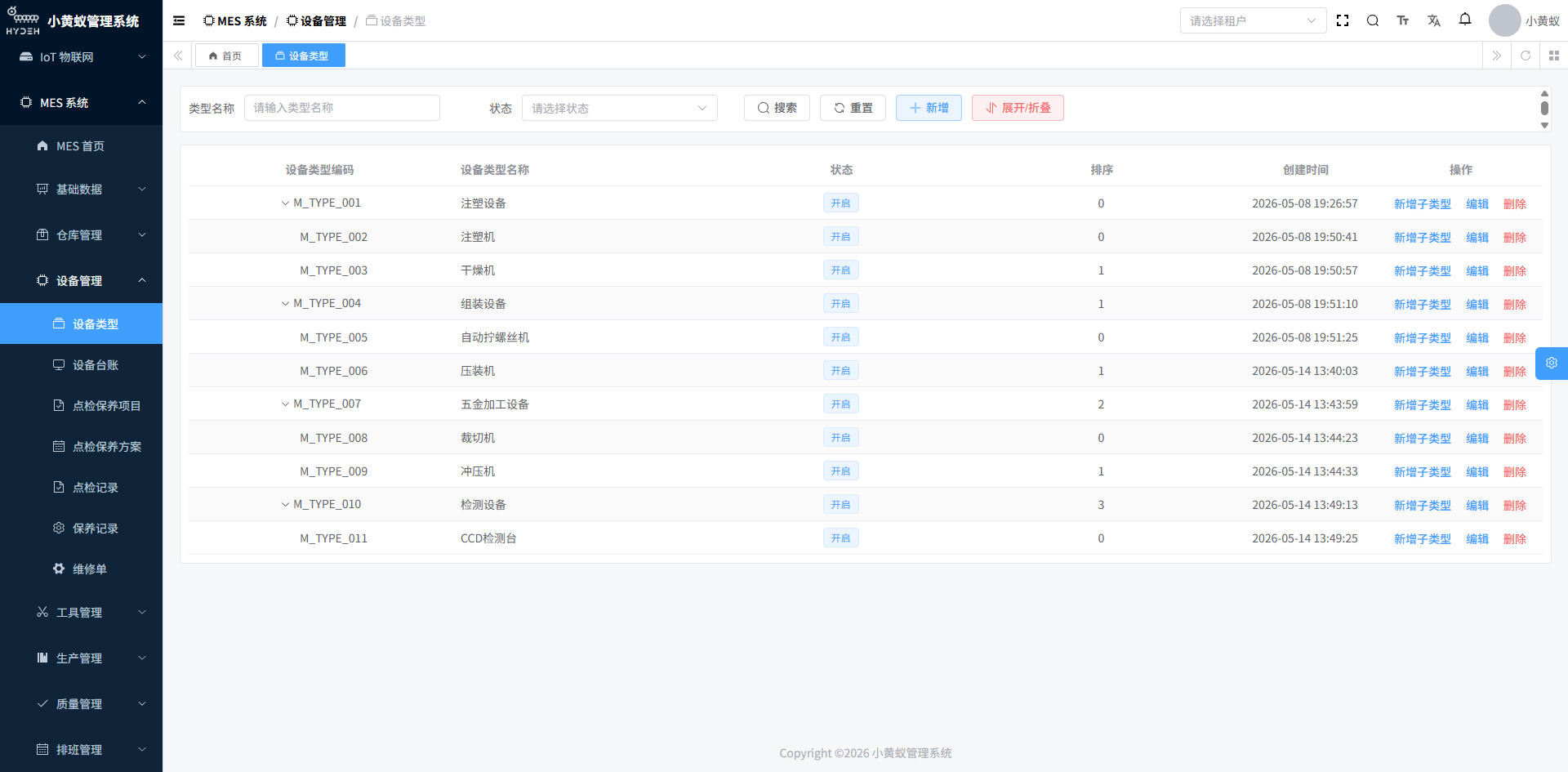Viewport: 1568px width, 772px height.
Task: Open the tab grid options icon
Action: pyautogui.click(x=1554, y=56)
